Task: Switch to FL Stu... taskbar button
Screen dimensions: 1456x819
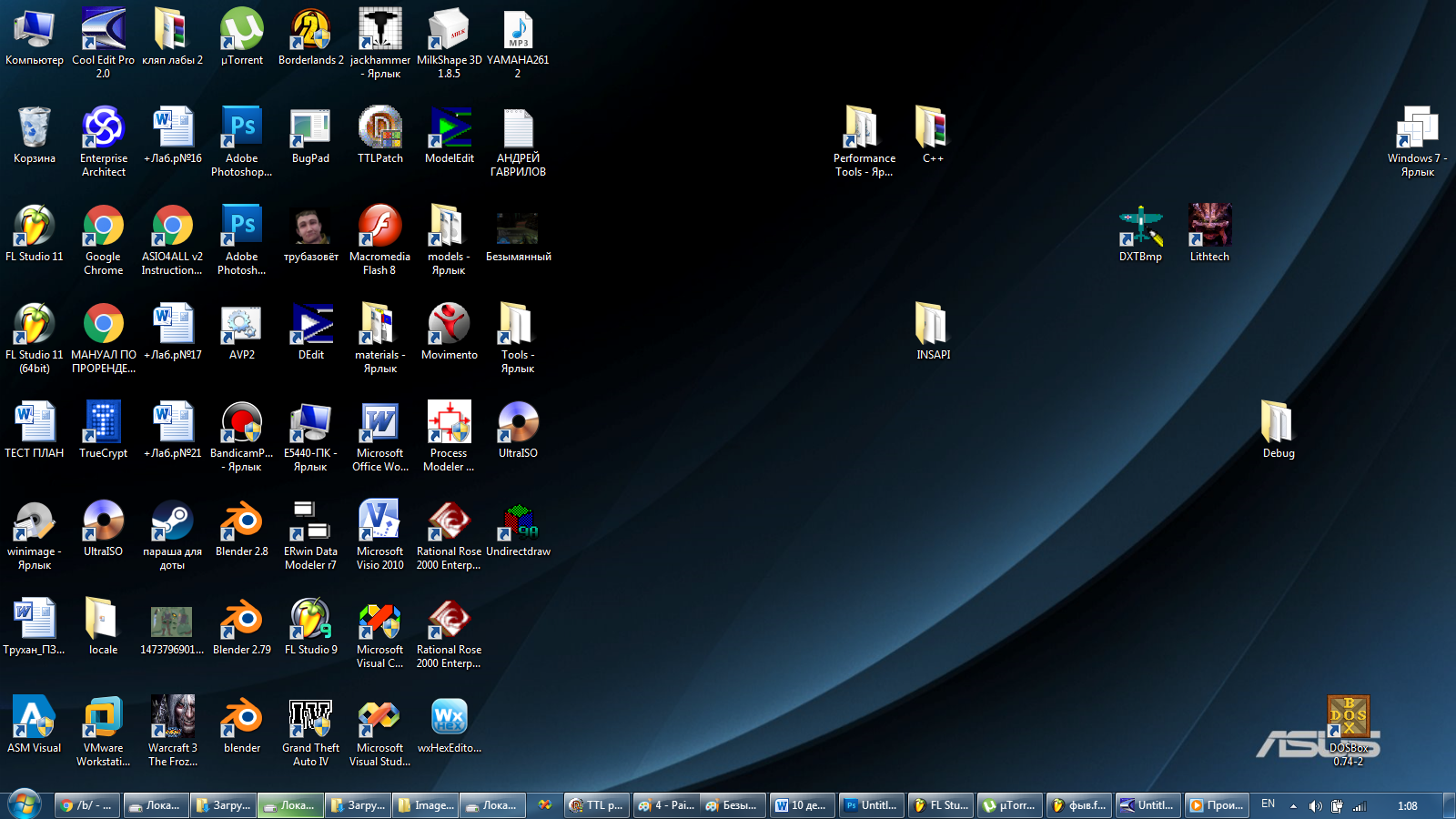Action: point(941,805)
